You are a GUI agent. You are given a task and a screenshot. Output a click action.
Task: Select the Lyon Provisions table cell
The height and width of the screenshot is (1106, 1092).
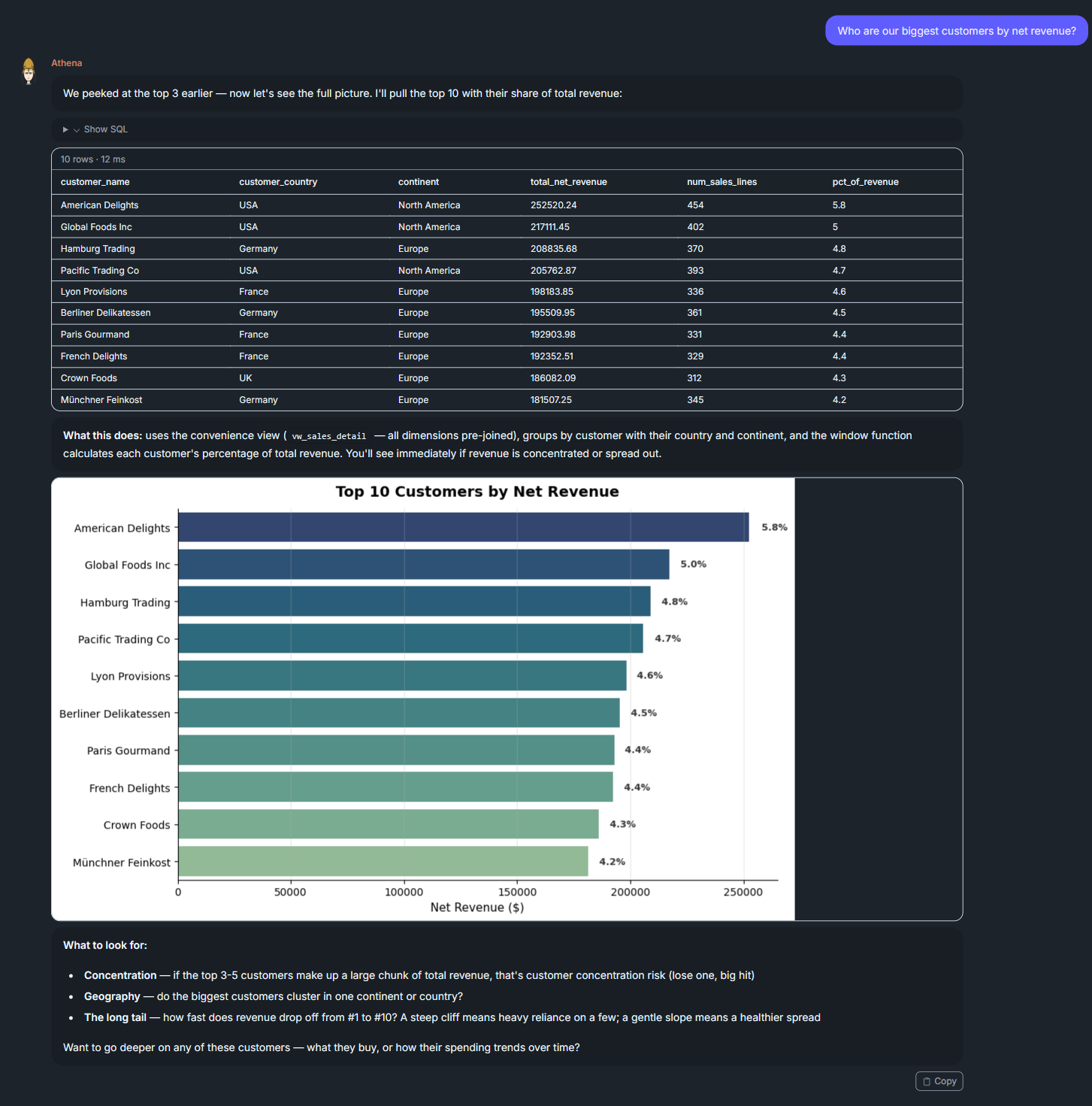click(x=94, y=292)
